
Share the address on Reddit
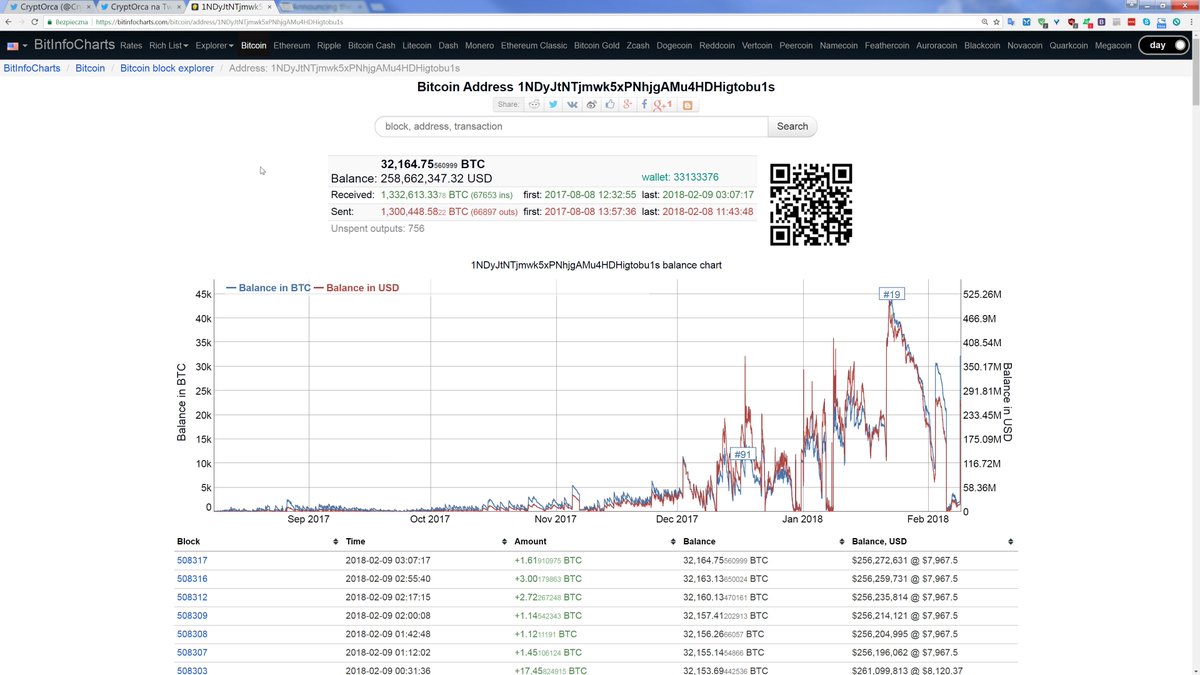[x=534, y=104]
